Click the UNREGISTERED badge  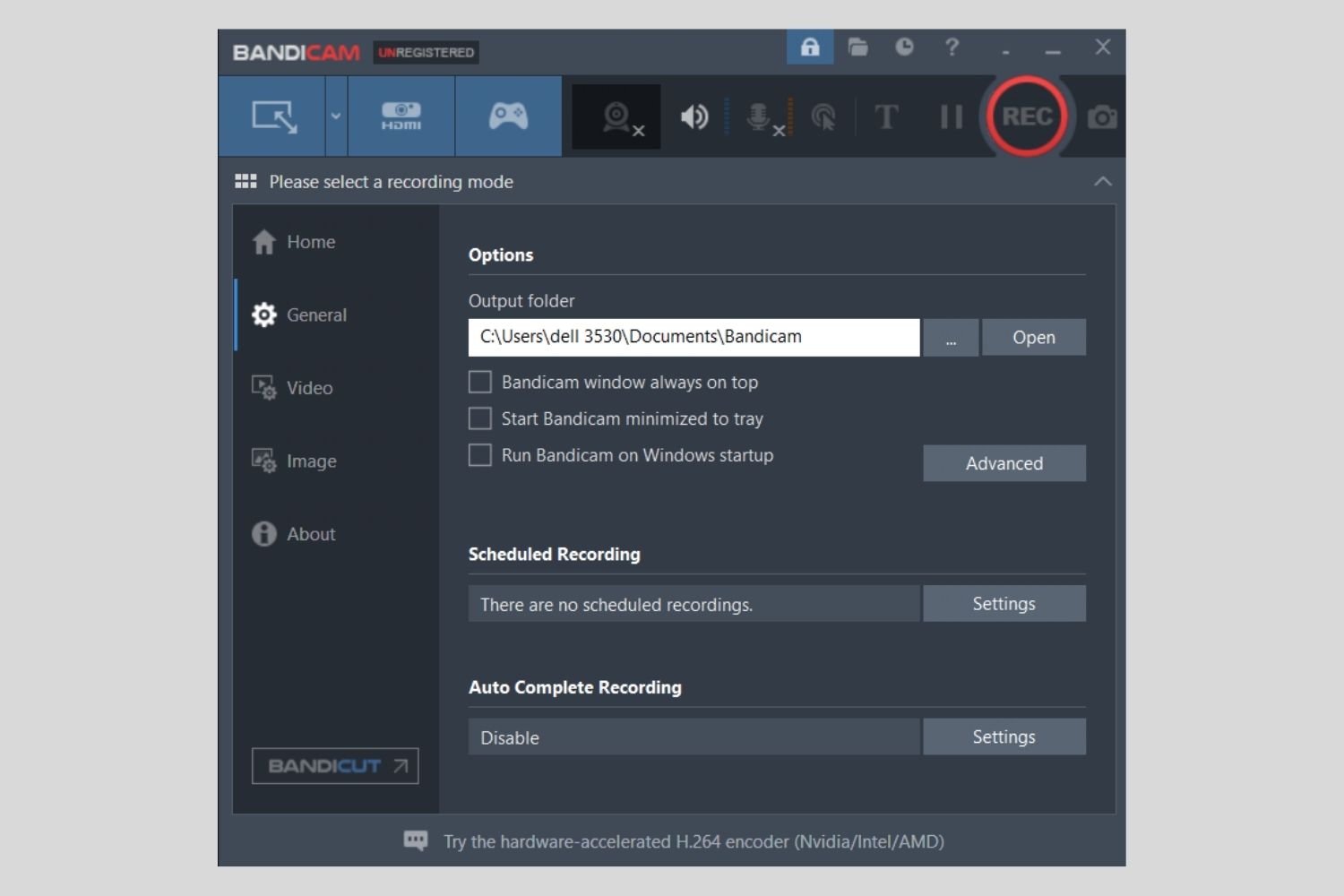[426, 52]
